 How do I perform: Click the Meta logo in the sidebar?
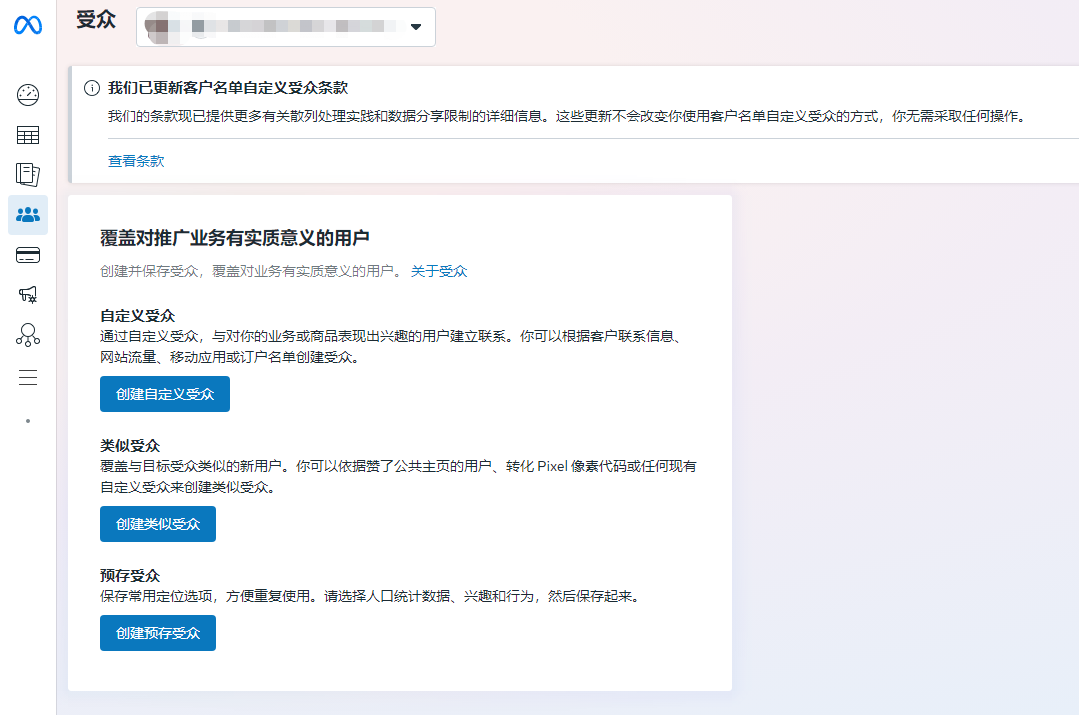27,26
